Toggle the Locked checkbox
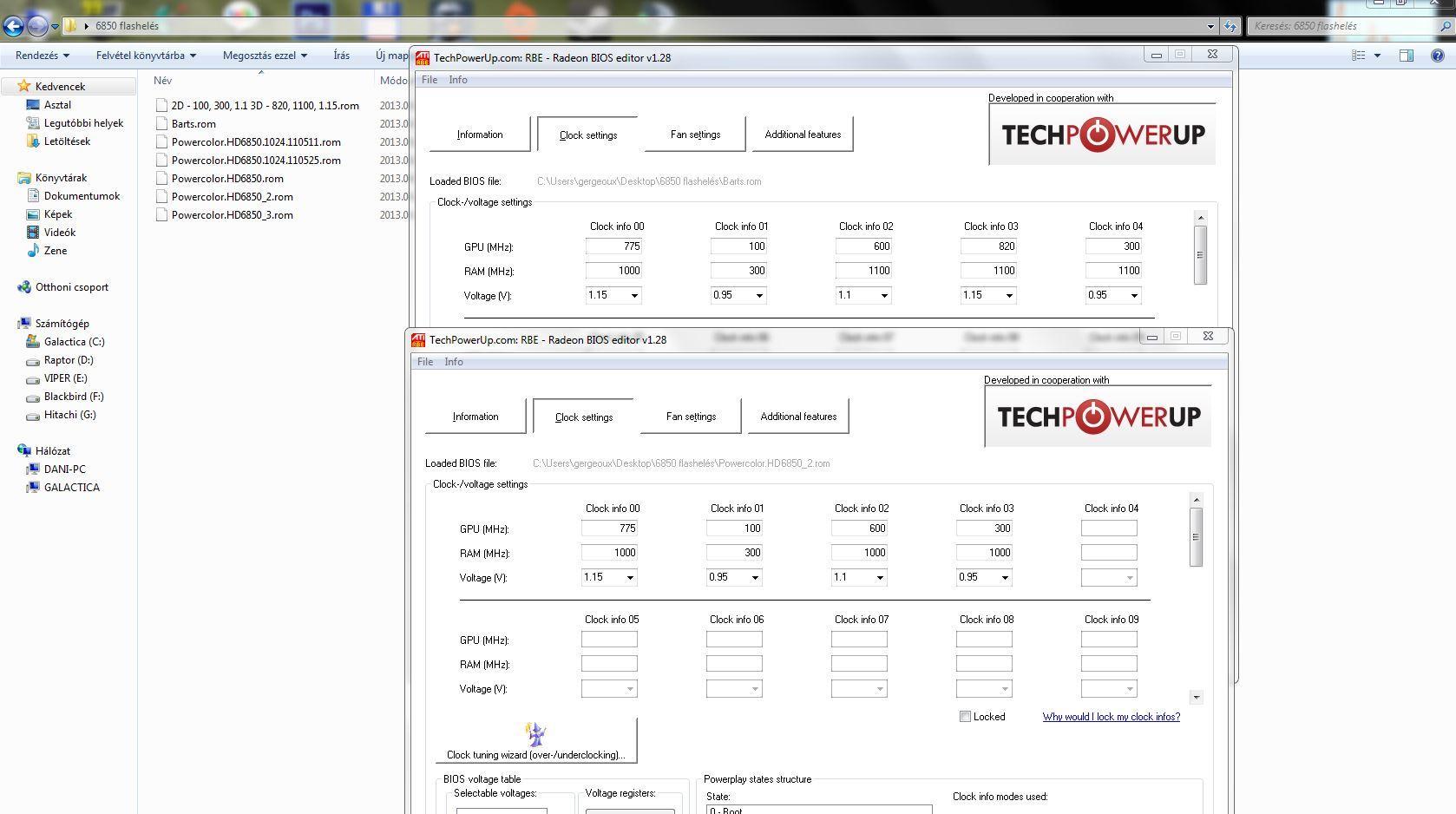Image resolution: width=1456 pixels, height=814 pixels. coord(965,717)
